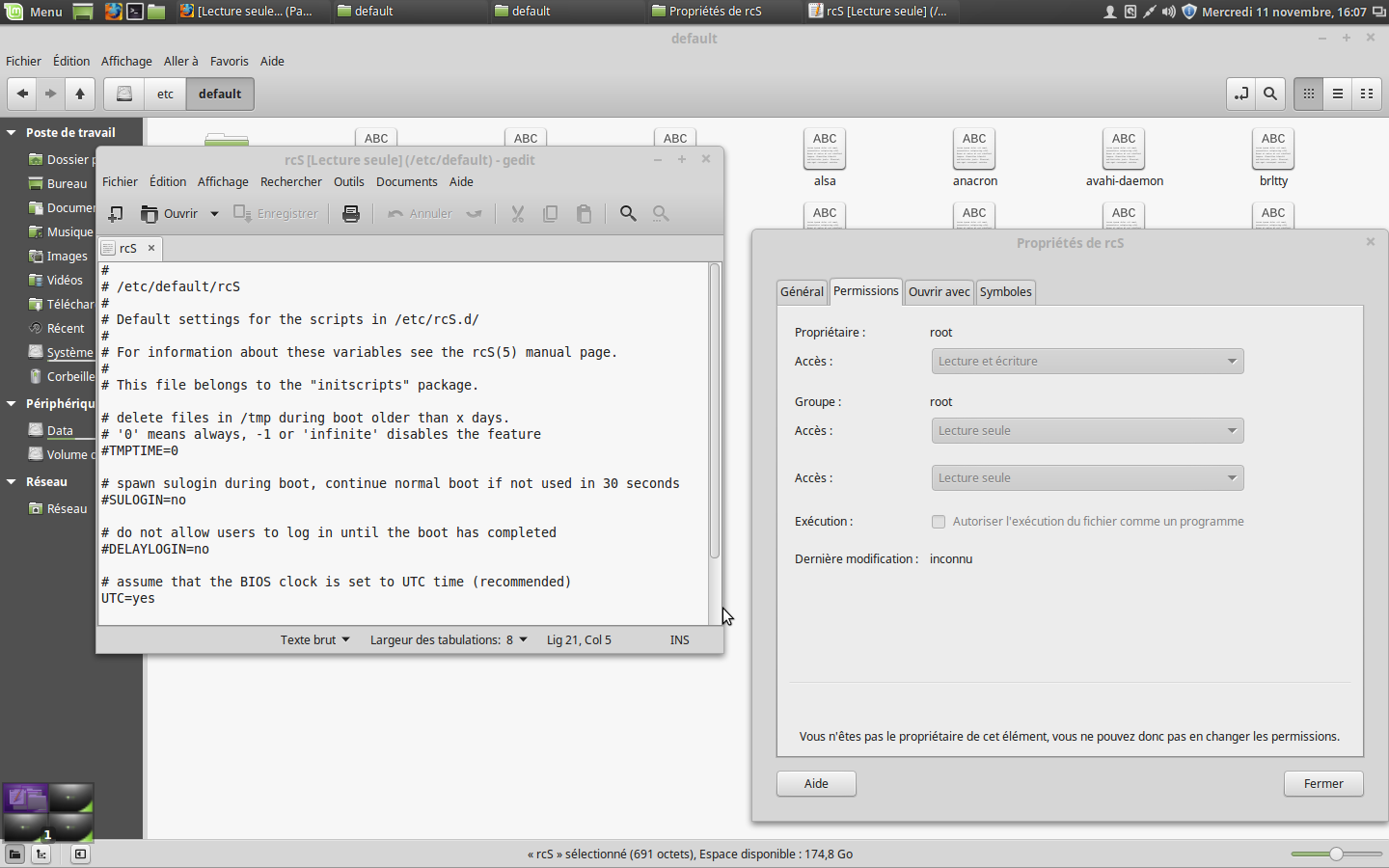1389x868 pixels.
Task: Switch to icon view
Action: click(x=1309, y=94)
